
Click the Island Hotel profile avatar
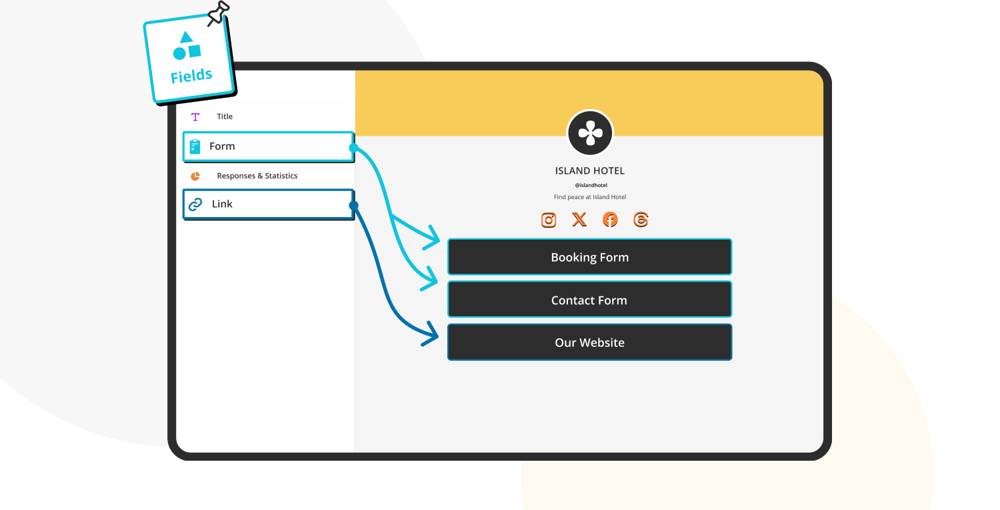point(590,133)
